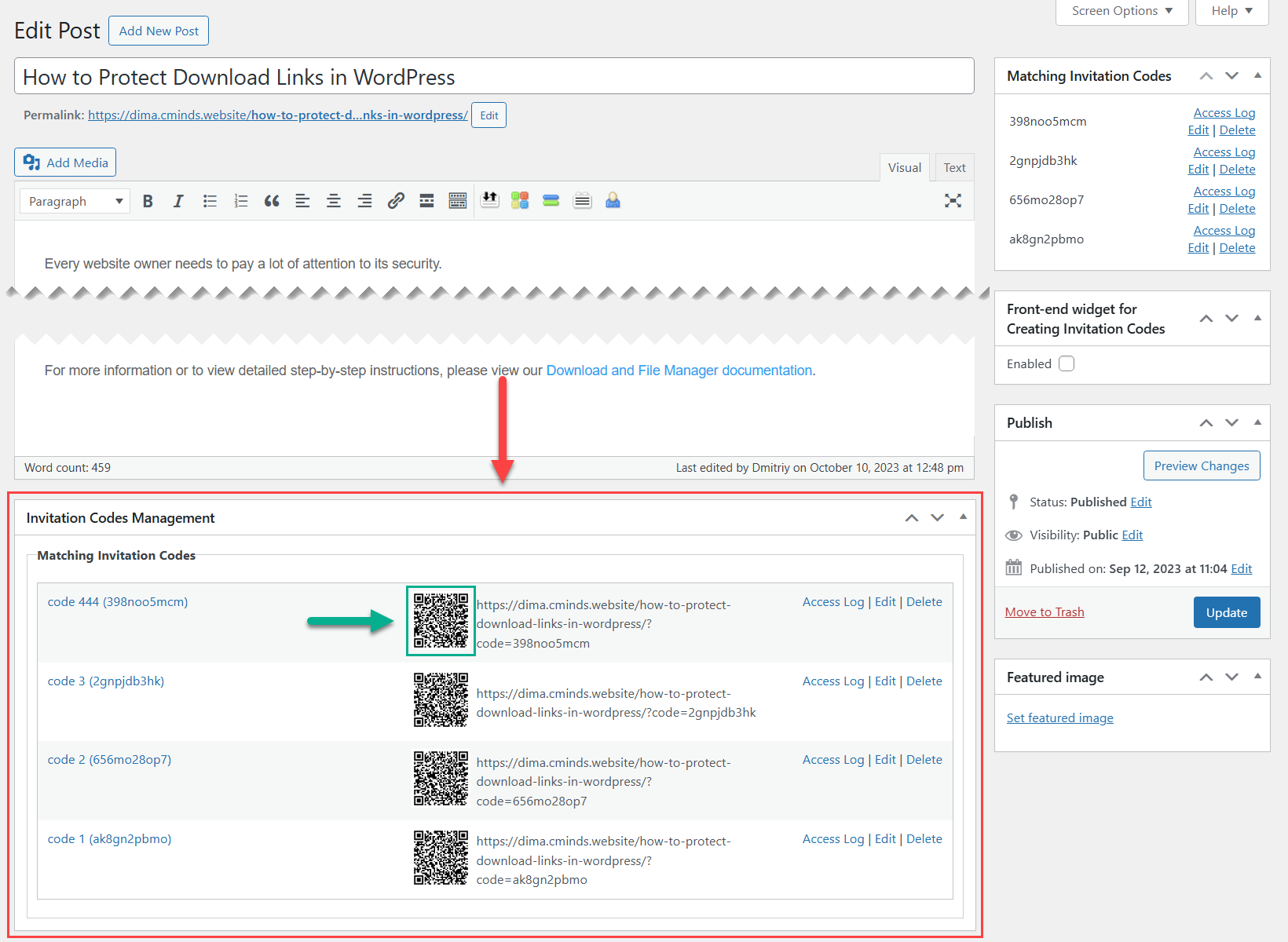
Task: Insert Read More tag
Action: pos(426,201)
